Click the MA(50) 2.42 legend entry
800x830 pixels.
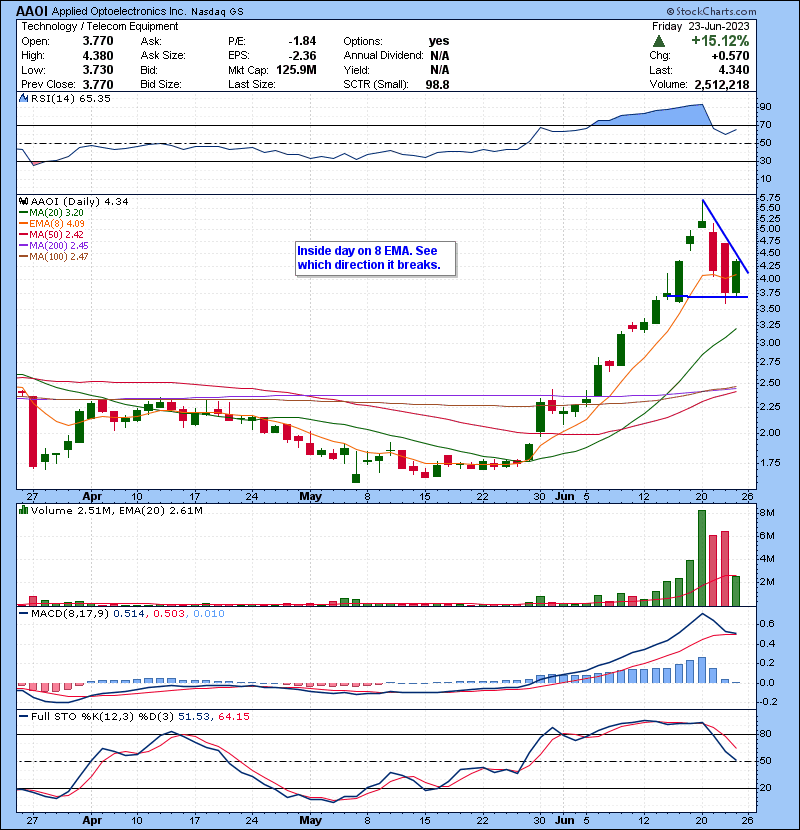pyautogui.click(x=51, y=234)
